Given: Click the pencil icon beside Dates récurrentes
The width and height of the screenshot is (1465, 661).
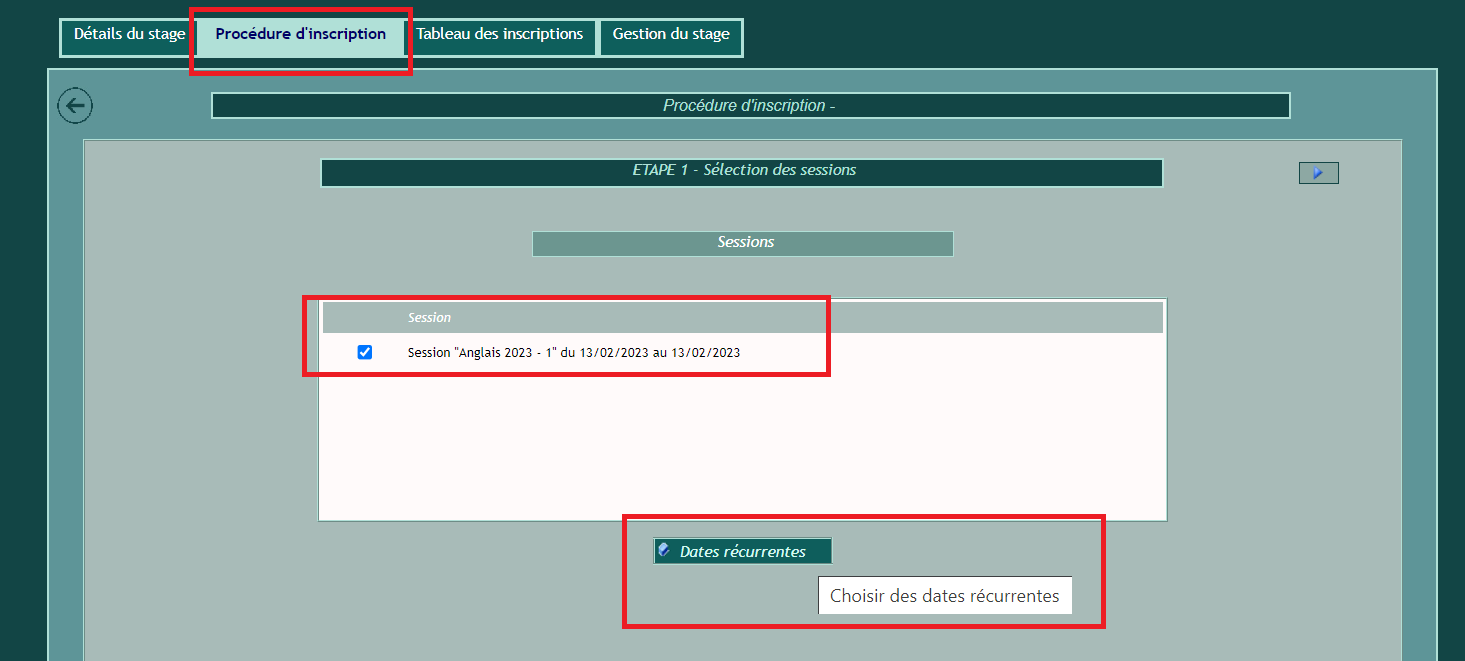Looking at the screenshot, I should pos(664,550).
